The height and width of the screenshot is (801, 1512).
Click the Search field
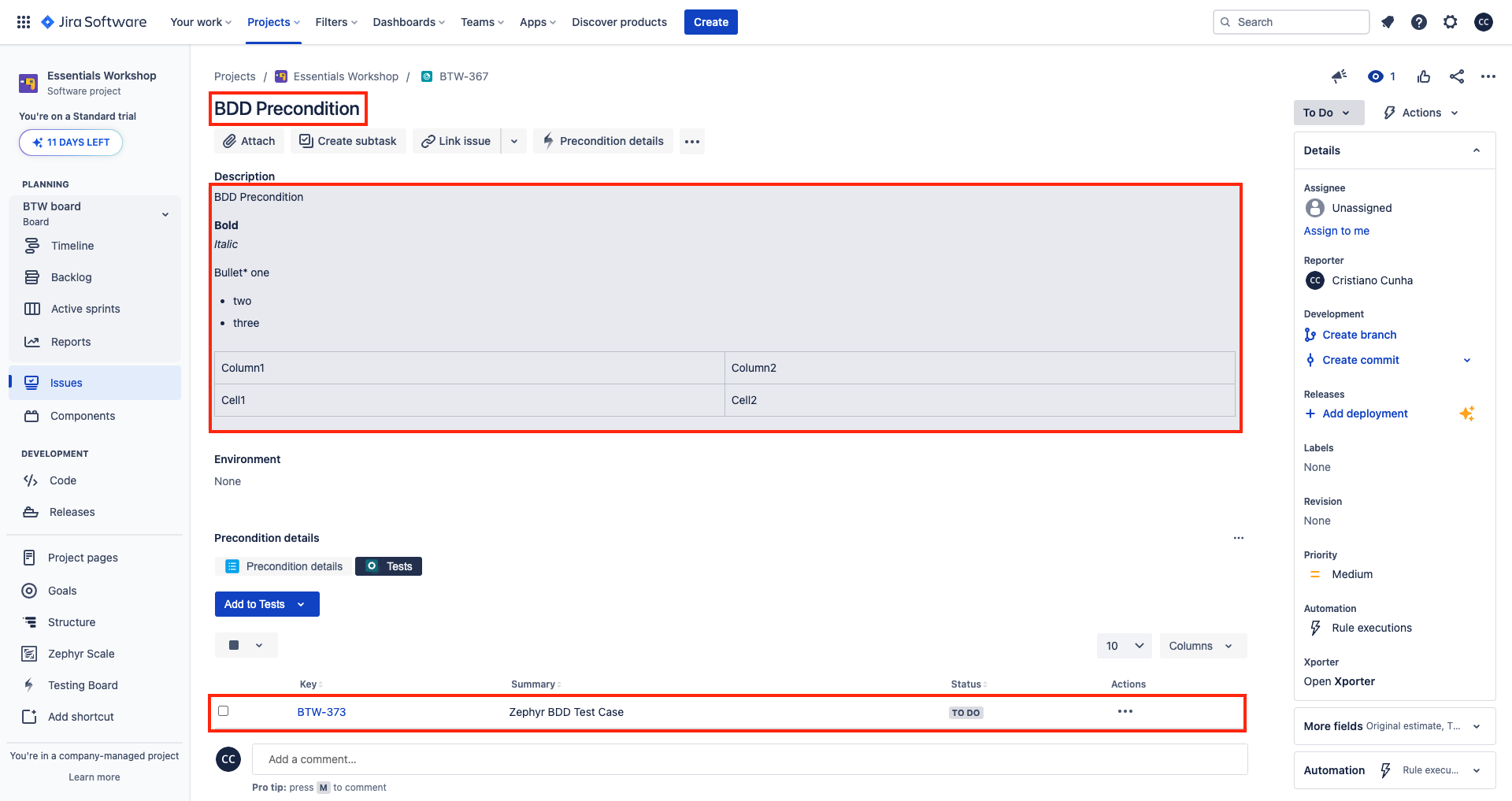tap(1291, 22)
